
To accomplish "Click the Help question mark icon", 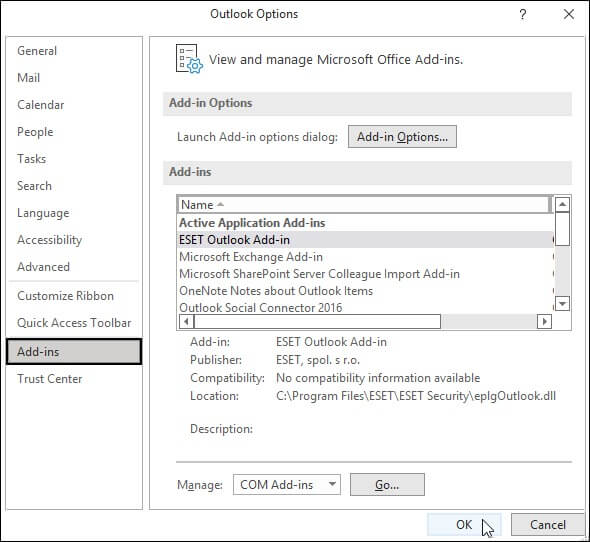I will pos(523,15).
